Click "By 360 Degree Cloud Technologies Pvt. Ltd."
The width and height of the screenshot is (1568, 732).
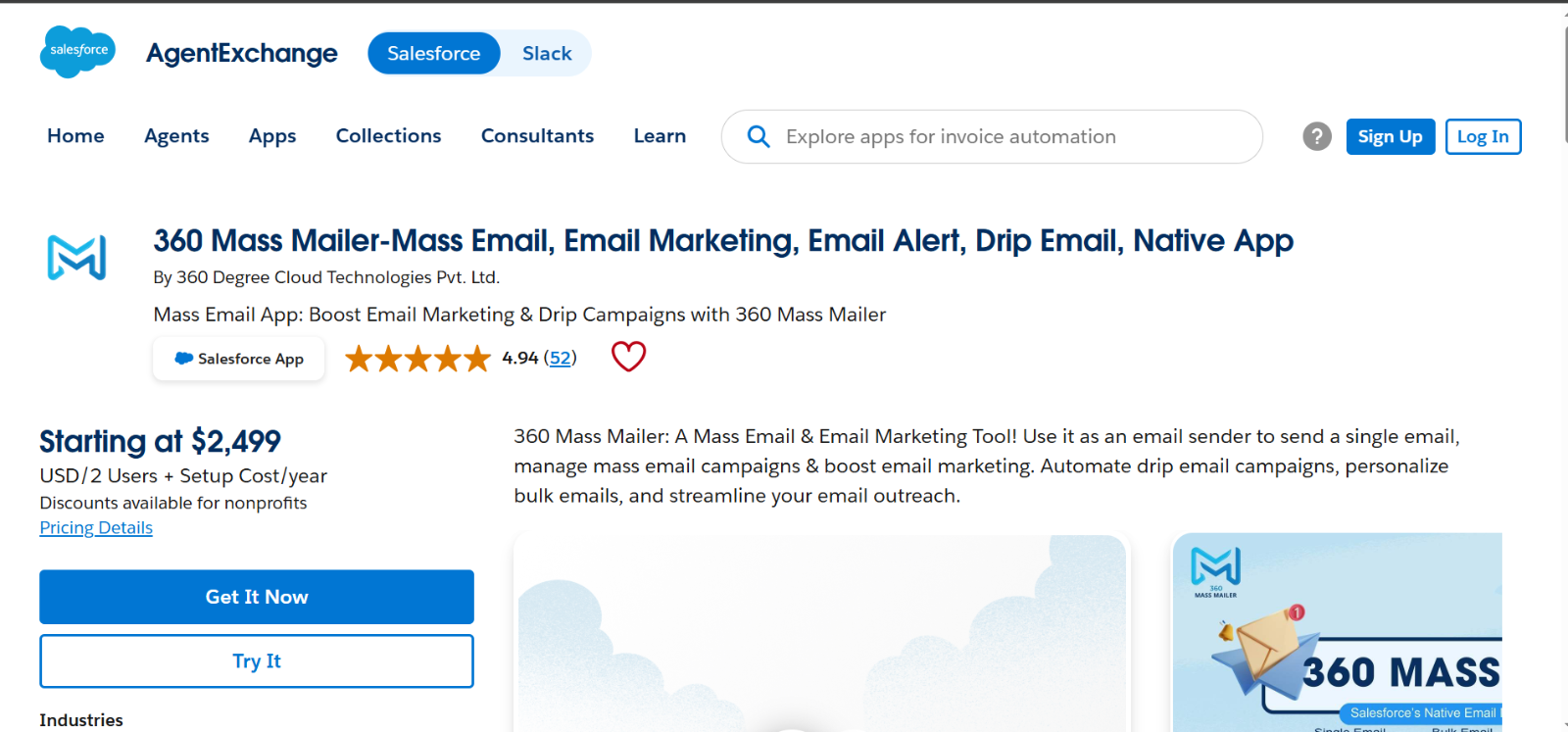326,277
